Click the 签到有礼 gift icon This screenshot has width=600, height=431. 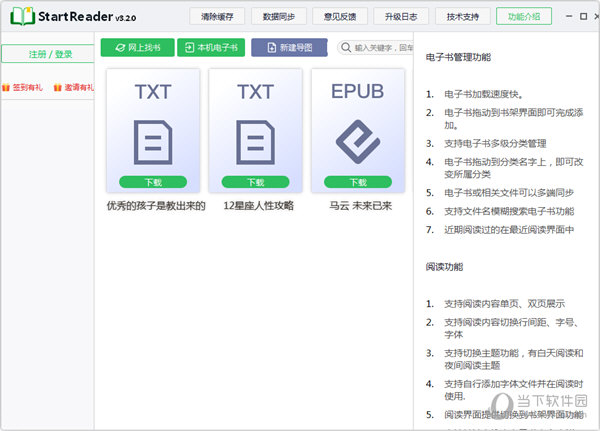(6, 88)
